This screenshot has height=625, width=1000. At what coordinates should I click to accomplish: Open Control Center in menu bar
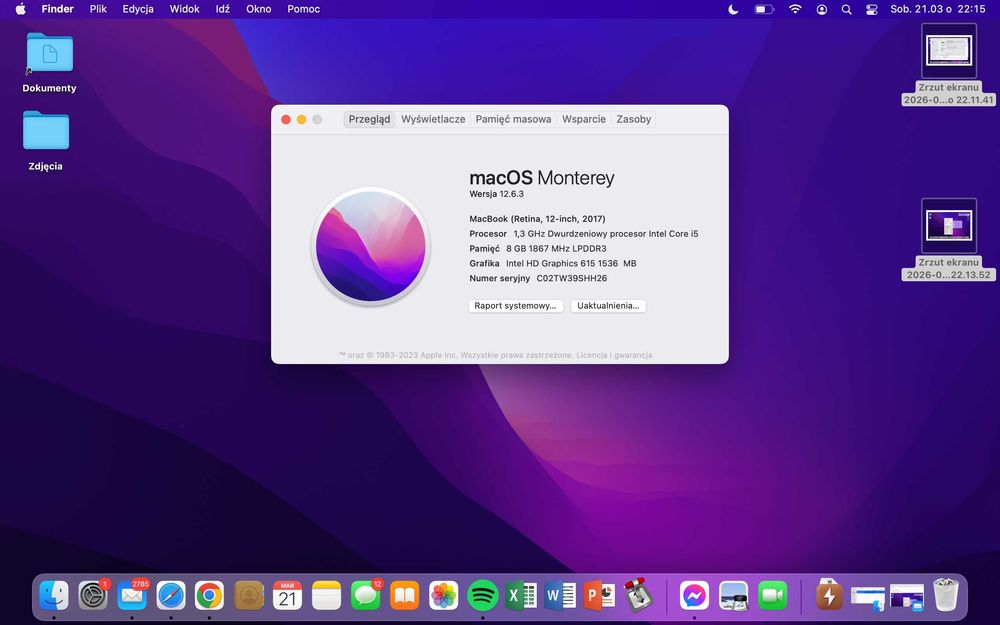tap(872, 9)
